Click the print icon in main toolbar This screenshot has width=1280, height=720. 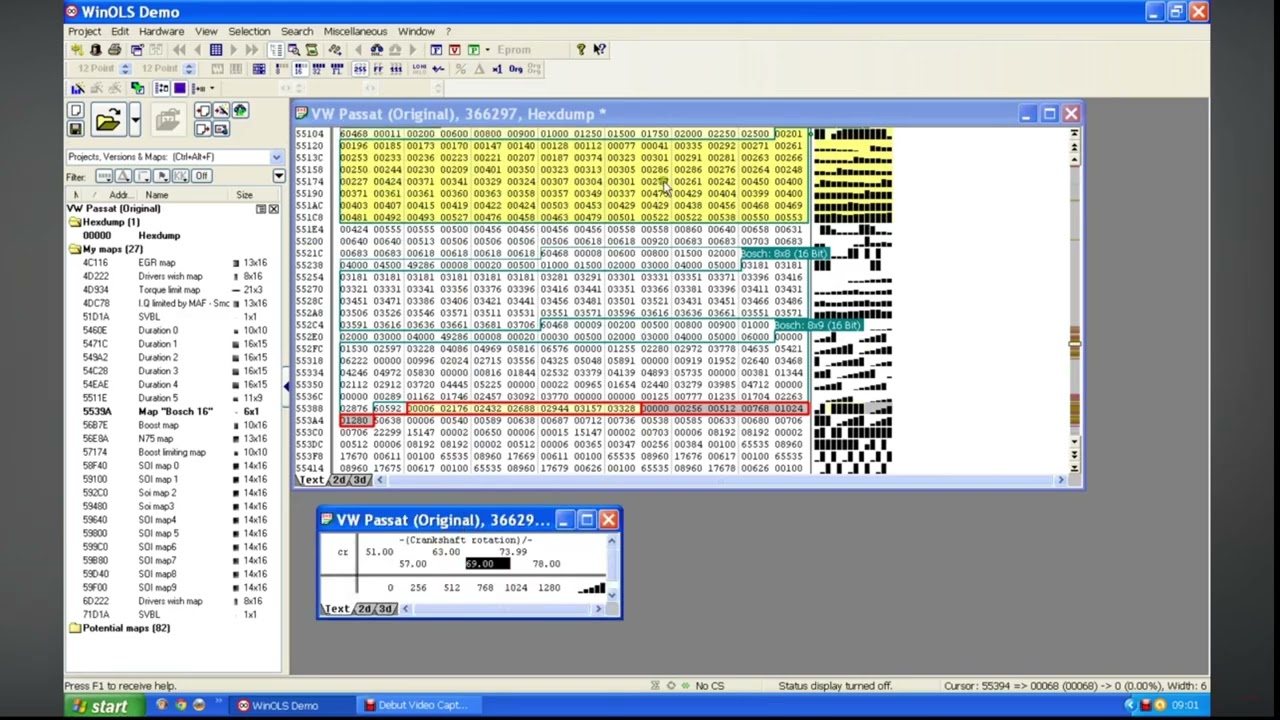point(114,49)
